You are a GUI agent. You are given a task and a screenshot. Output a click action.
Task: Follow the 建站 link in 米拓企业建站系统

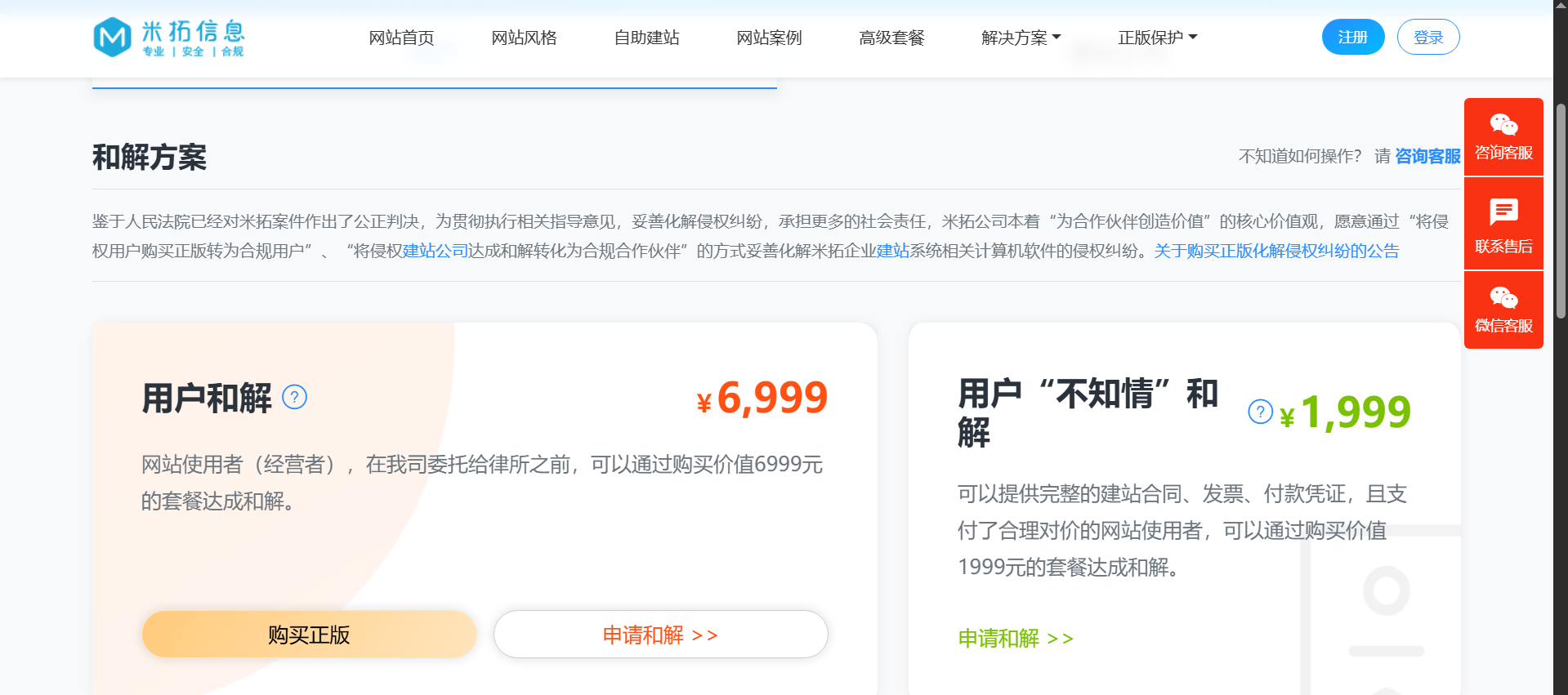point(892,251)
